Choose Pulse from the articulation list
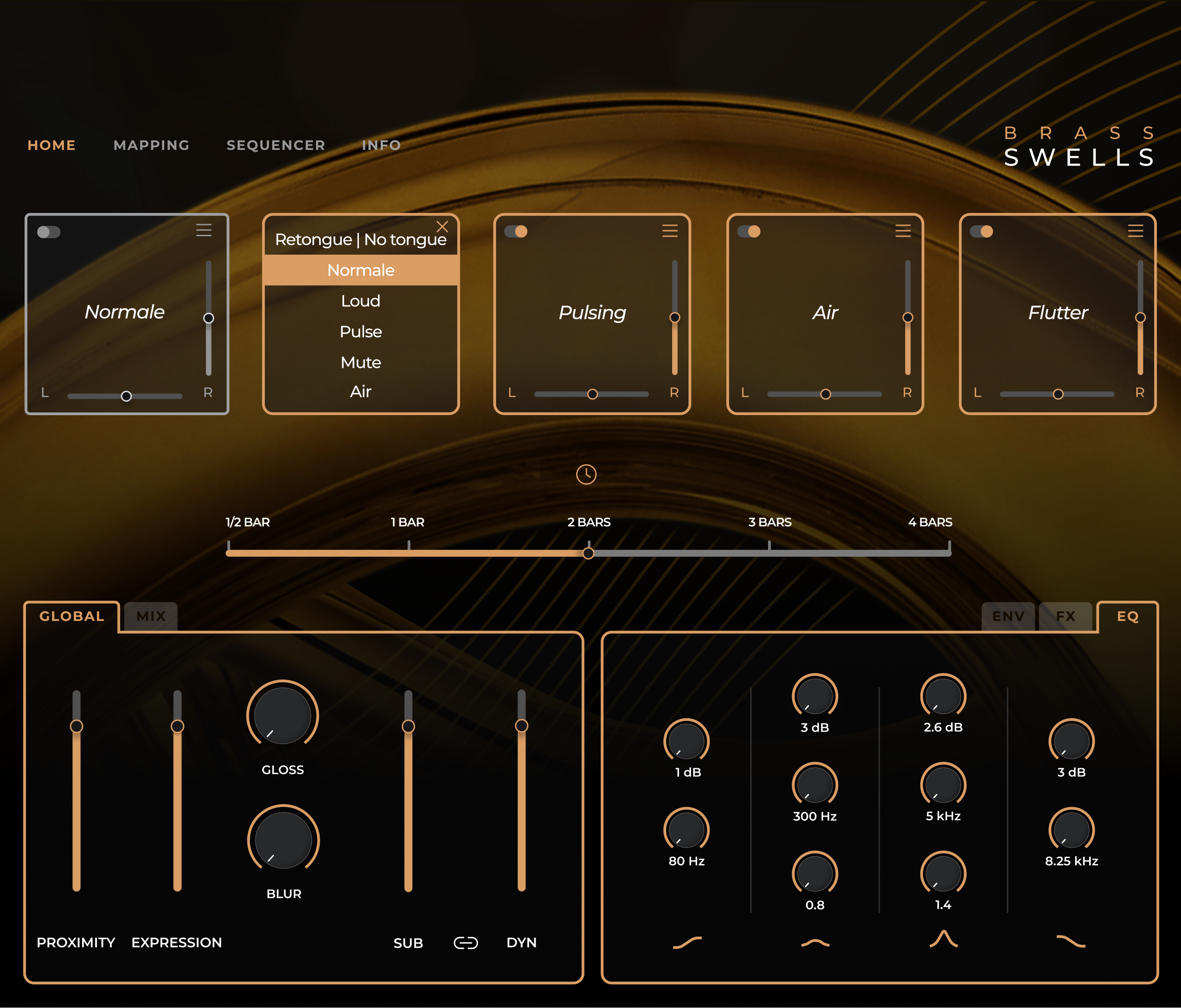The width and height of the screenshot is (1181, 1008). pos(361,332)
